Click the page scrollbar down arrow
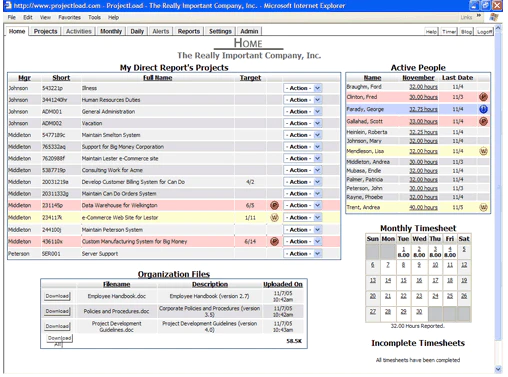 498,369
